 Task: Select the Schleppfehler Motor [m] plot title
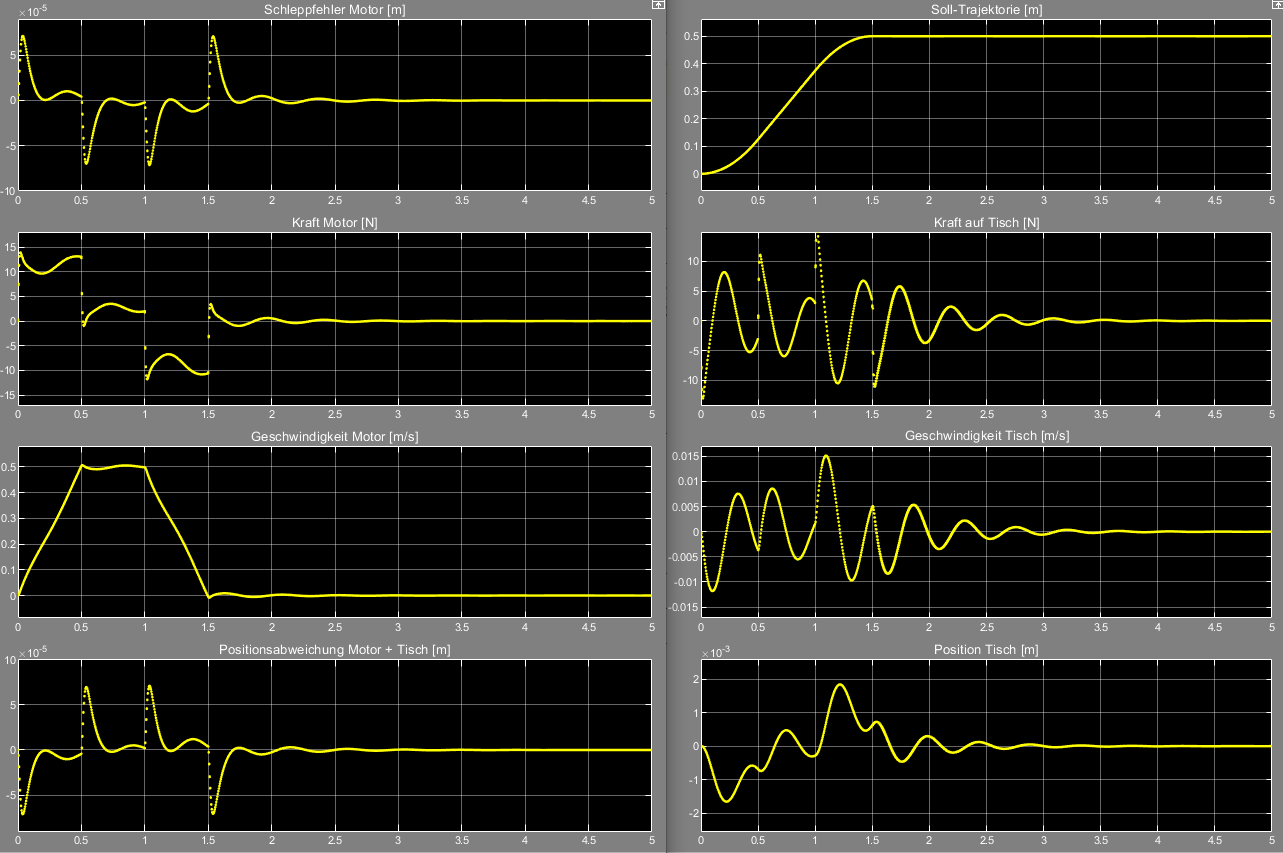click(334, 9)
